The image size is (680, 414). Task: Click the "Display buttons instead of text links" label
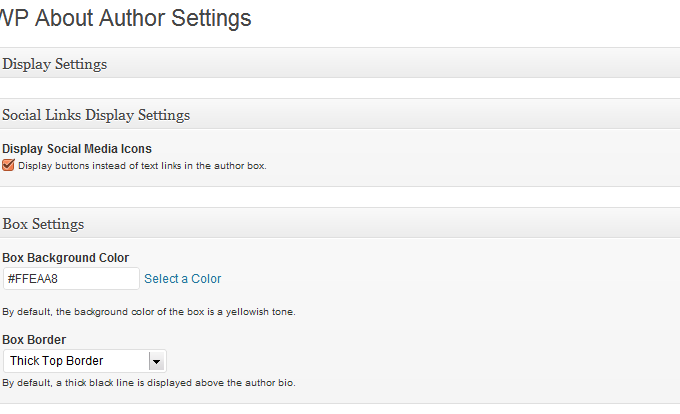click(142, 166)
